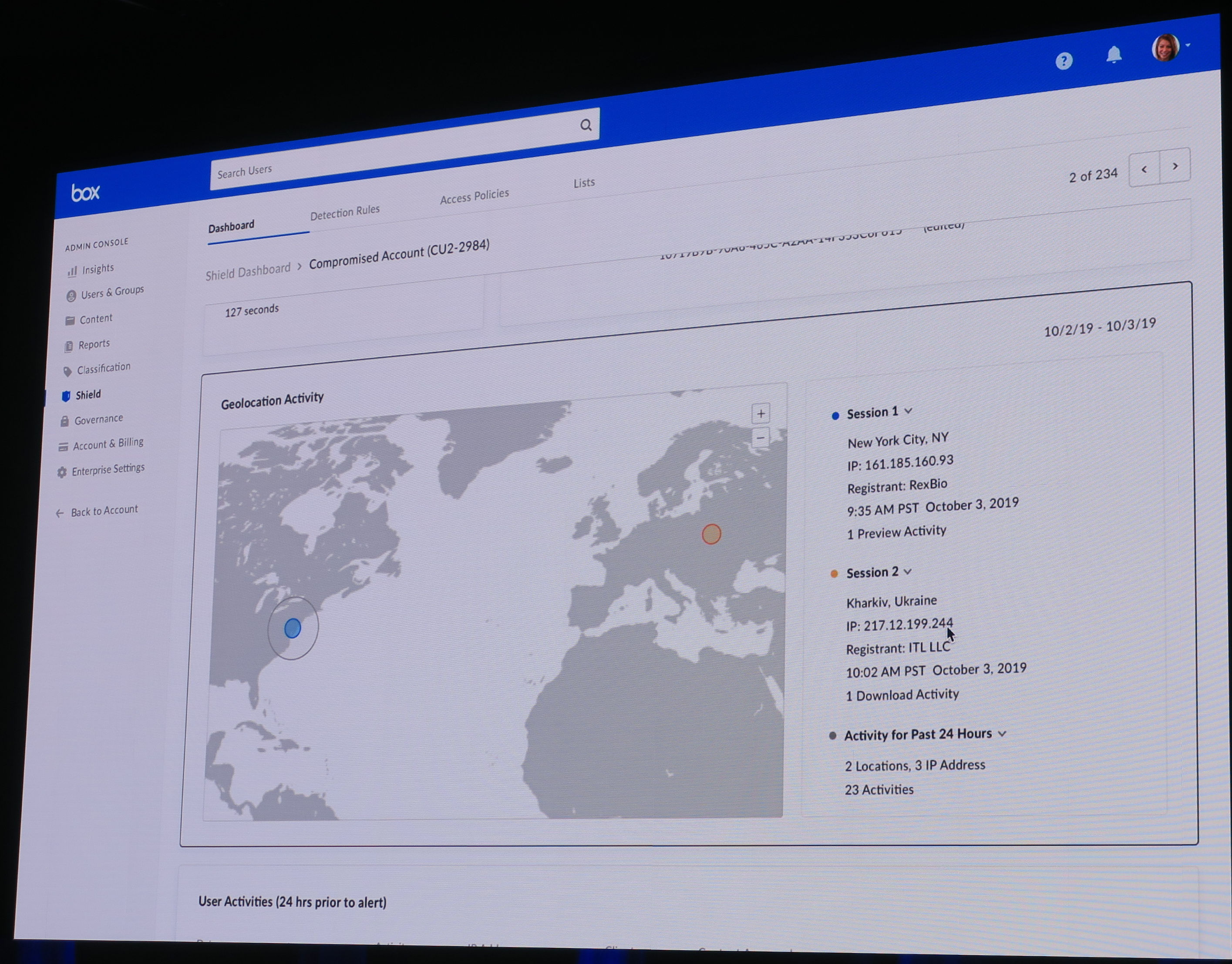Switch to the Access Policies tab

click(x=474, y=196)
